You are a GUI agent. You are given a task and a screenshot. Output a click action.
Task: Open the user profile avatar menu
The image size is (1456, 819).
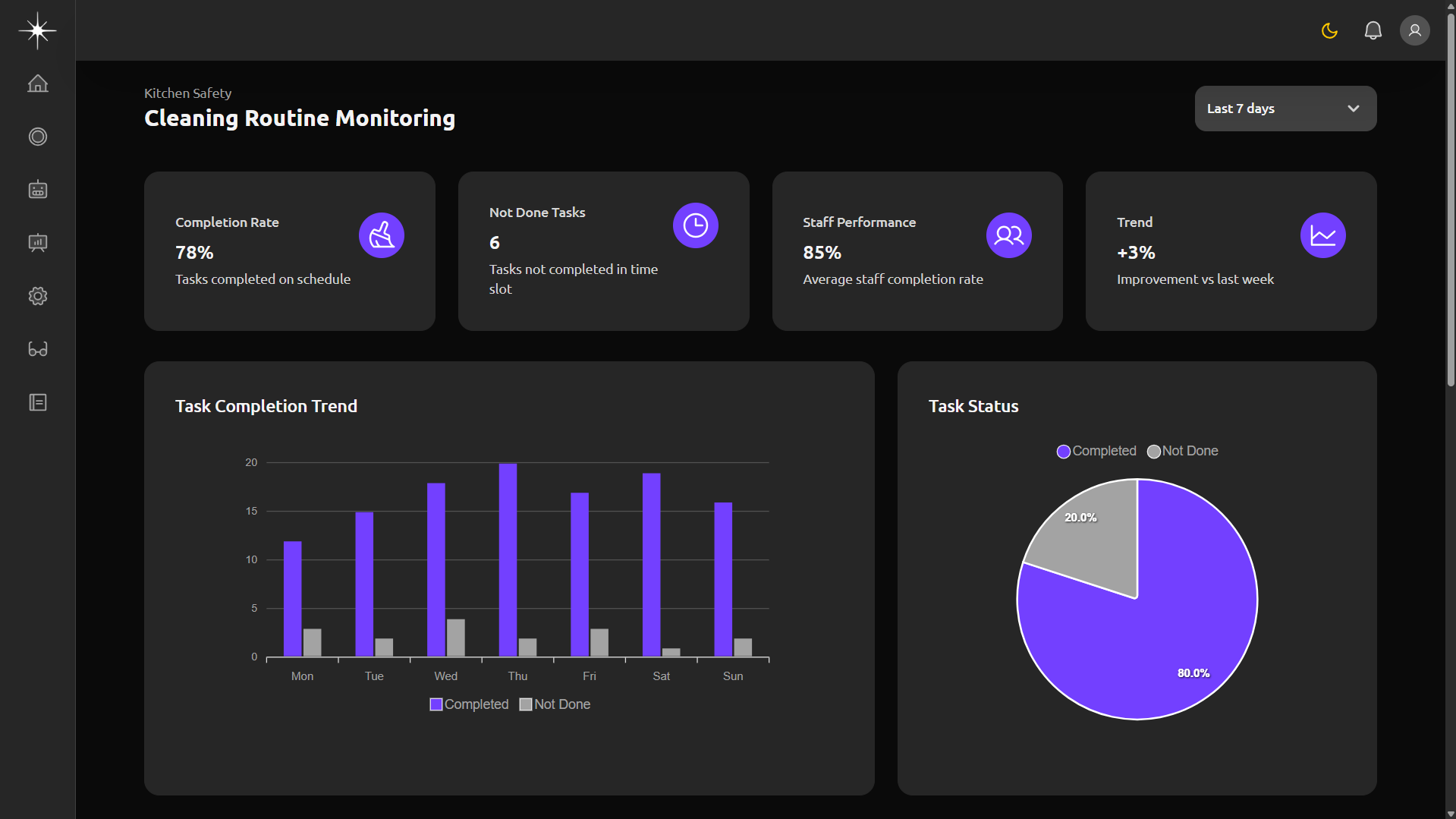point(1414,30)
